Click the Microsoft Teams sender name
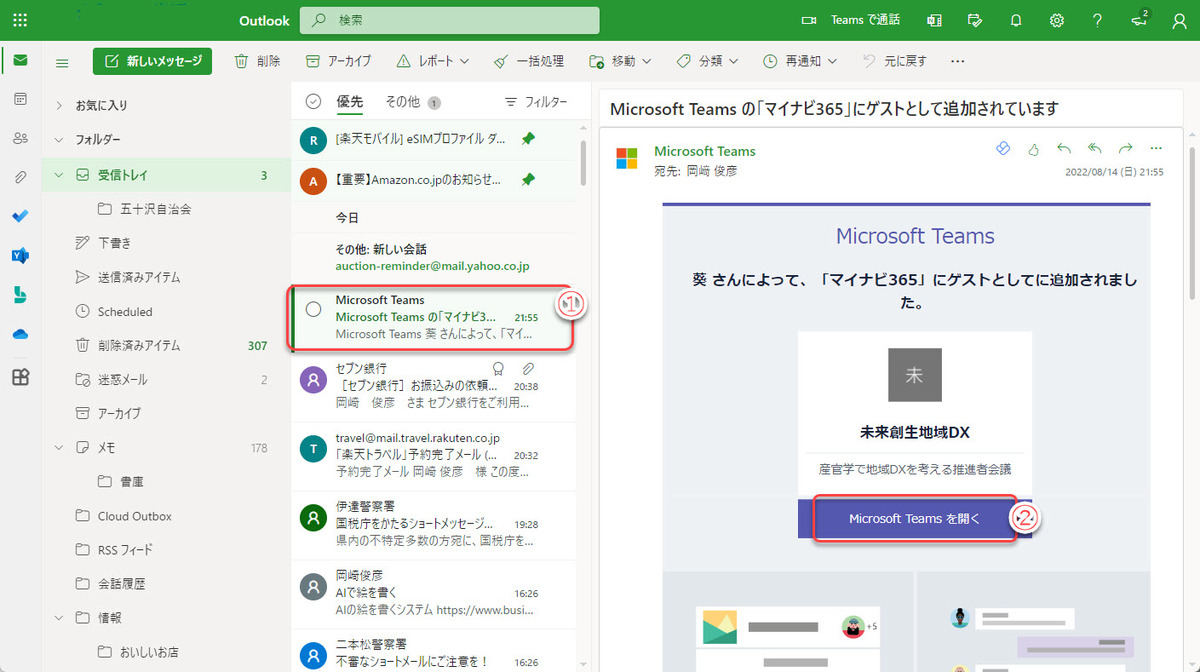Screen dimensions: 1200x672 tap(705, 151)
